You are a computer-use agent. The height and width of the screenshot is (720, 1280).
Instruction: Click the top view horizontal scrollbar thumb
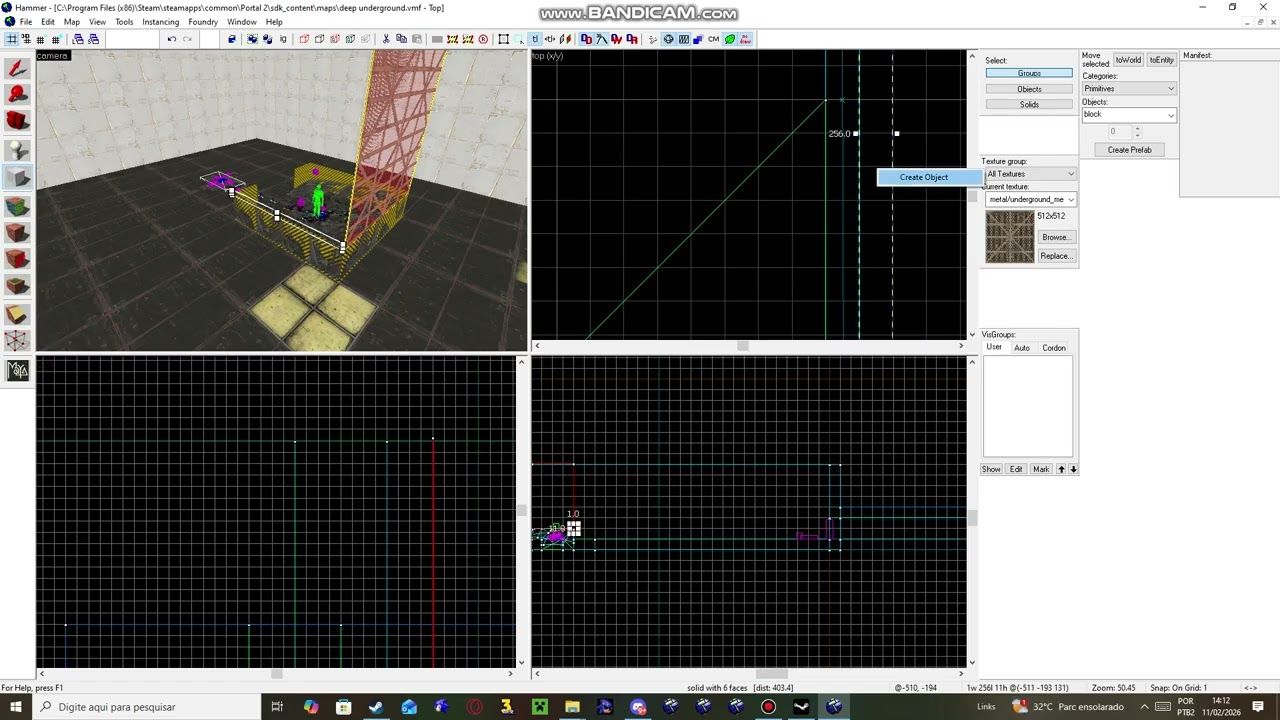point(742,346)
